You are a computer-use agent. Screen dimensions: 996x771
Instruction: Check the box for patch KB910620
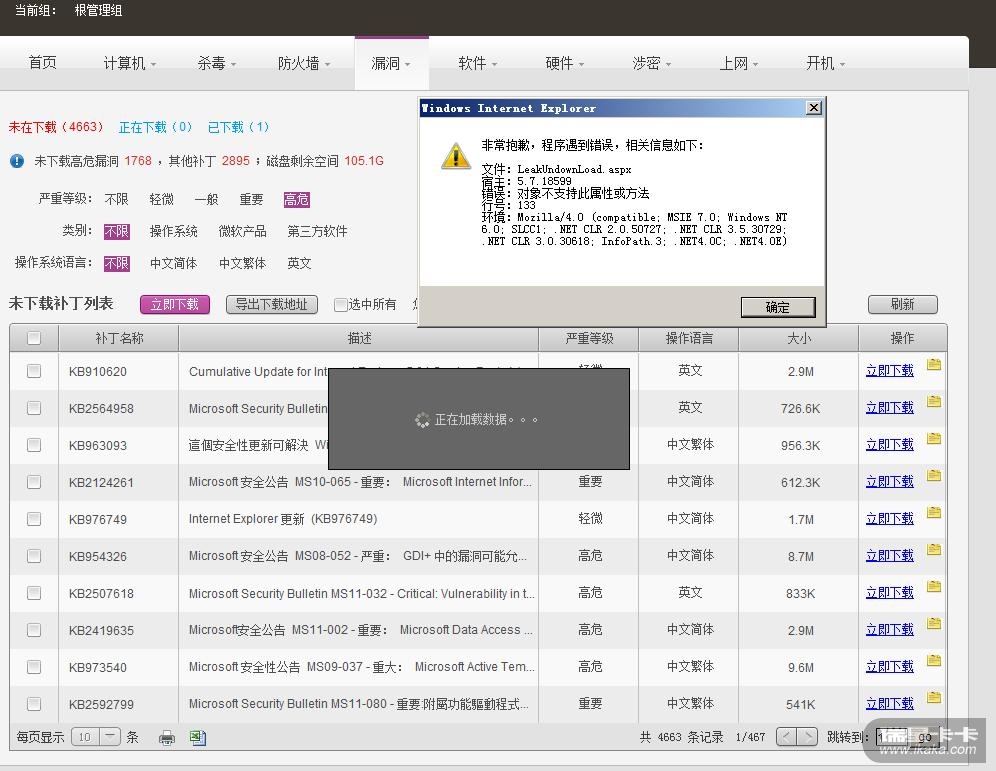click(34, 371)
